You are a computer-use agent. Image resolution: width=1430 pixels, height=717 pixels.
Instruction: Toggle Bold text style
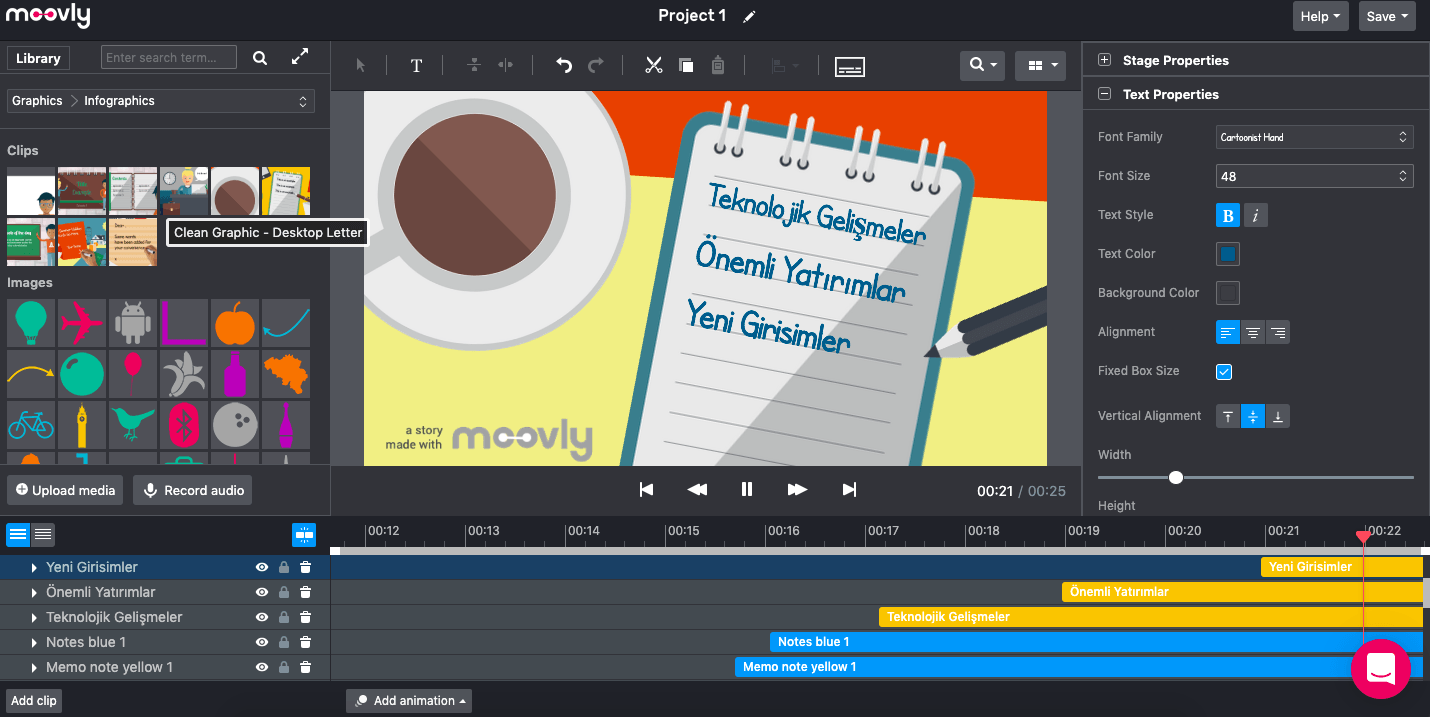pyautogui.click(x=1227, y=215)
